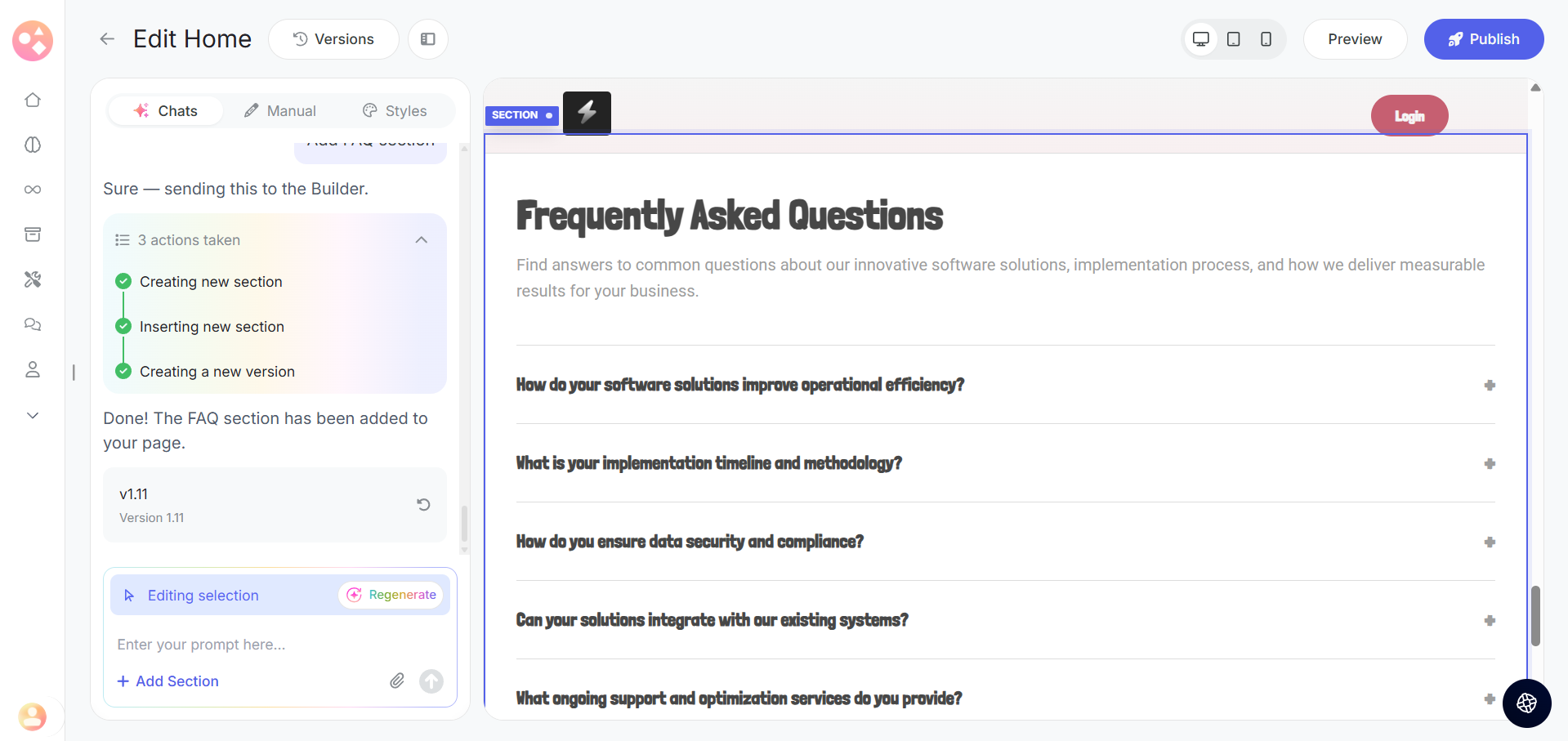Click the home icon in left sidebar
Image resolution: width=1568 pixels, height=741 pixels.
coord(33,100)
